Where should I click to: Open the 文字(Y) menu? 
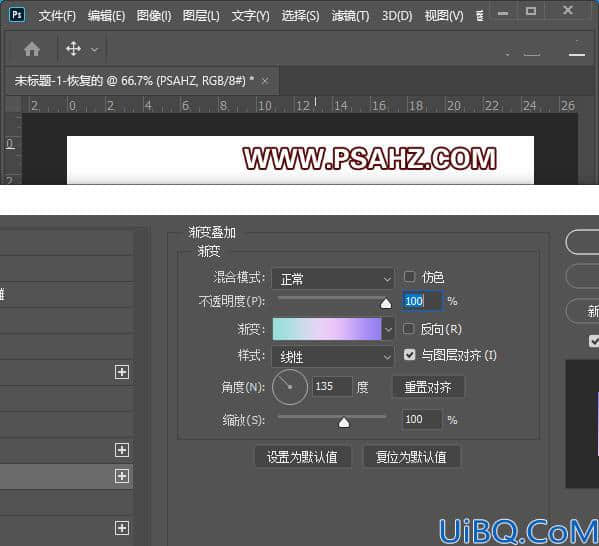click(x=251, y=16)
